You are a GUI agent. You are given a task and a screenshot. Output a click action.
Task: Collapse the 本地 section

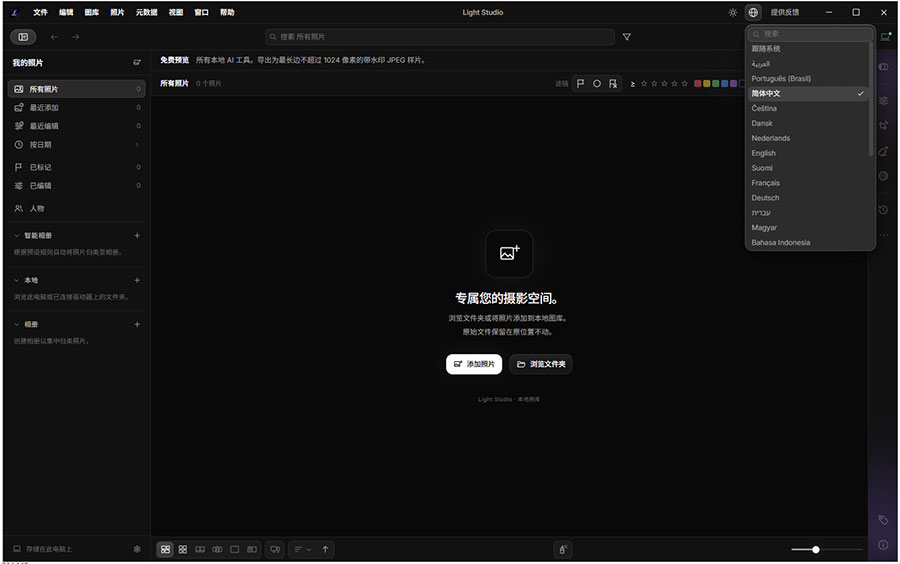pos(17,280)
